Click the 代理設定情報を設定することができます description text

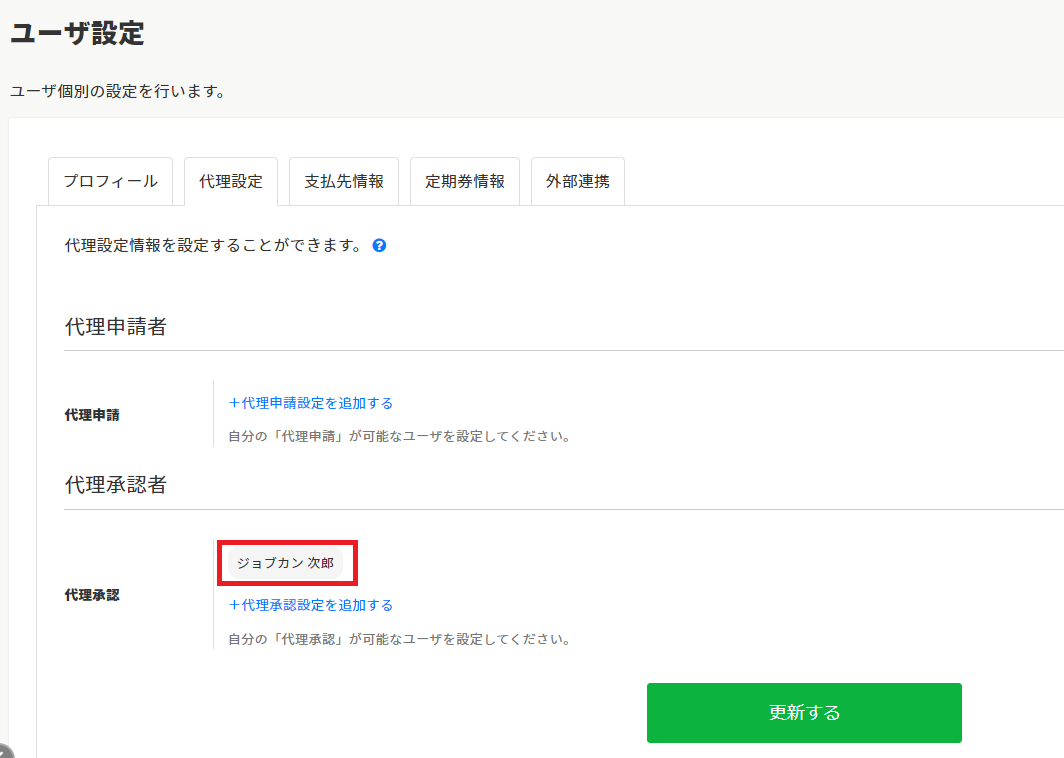[x=213, y=245]
